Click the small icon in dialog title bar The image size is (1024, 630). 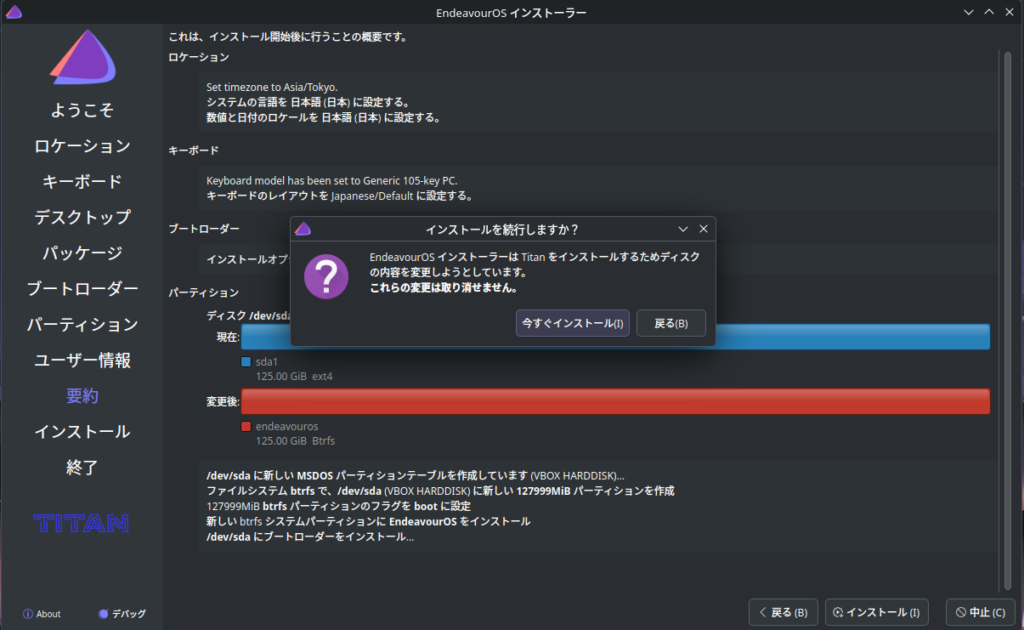(x=303, y=229)
